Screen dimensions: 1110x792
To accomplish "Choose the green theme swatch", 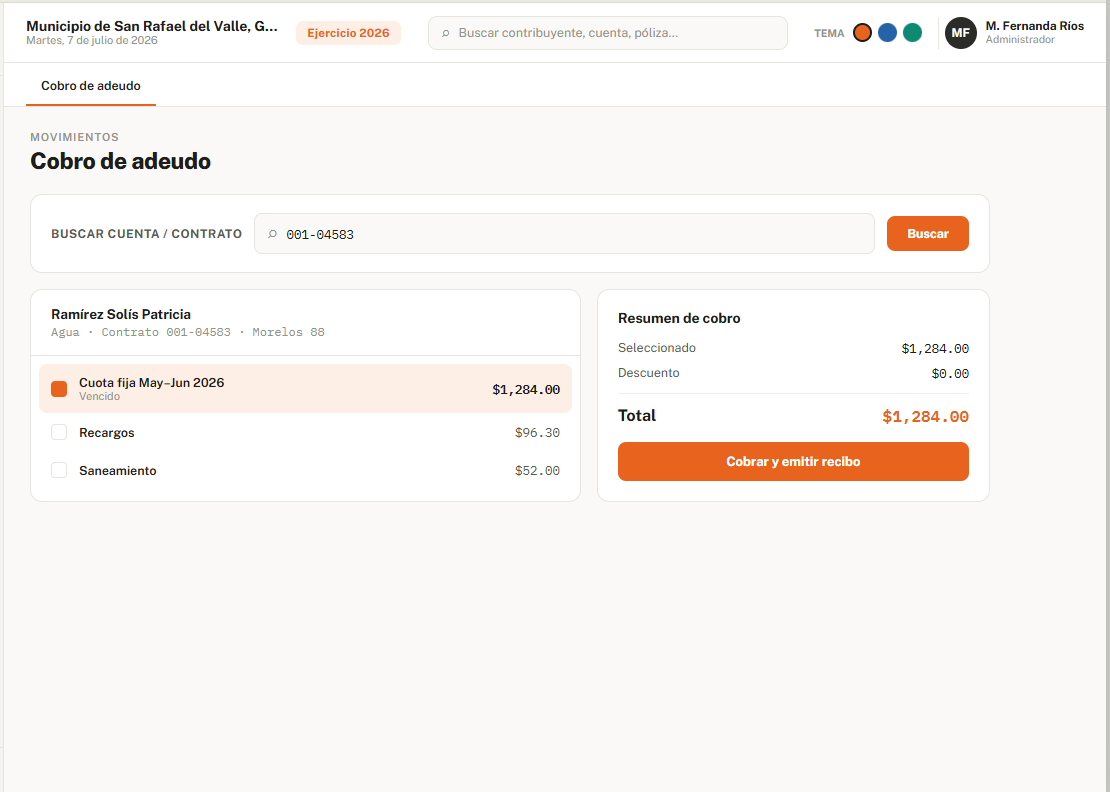I will pyautogui.click(x=912, y=33).
